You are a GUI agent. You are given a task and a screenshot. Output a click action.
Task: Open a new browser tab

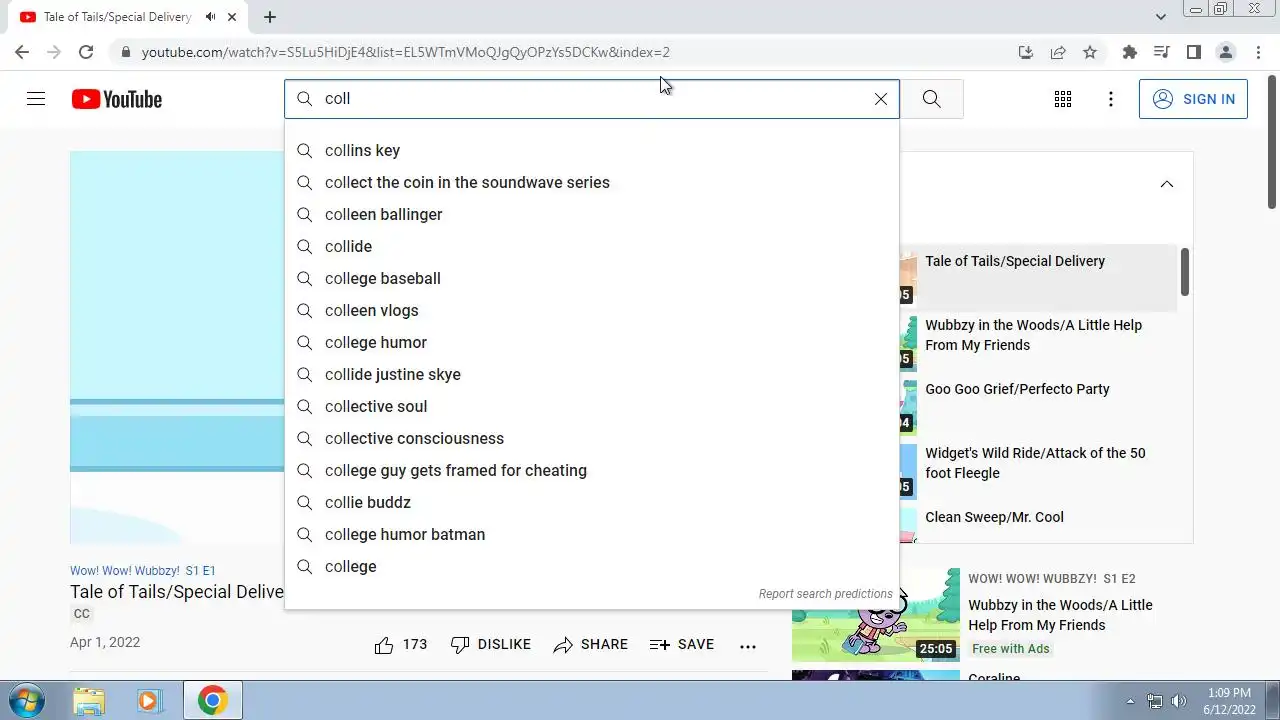270,17
